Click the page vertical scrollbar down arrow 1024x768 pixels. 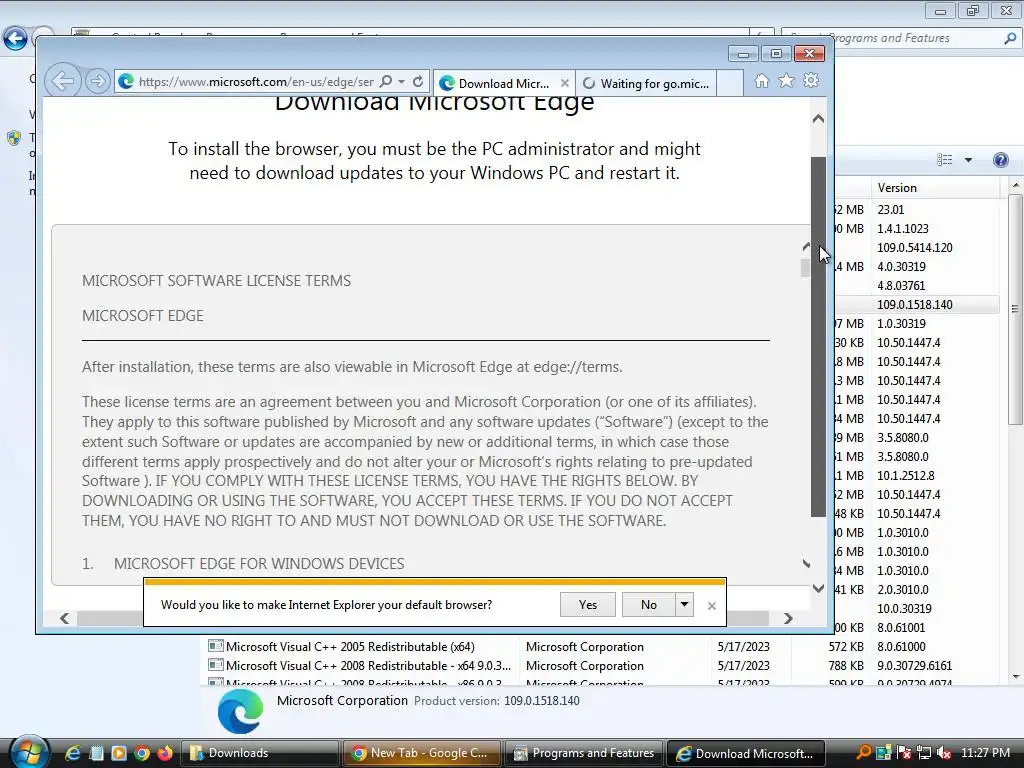818,588
